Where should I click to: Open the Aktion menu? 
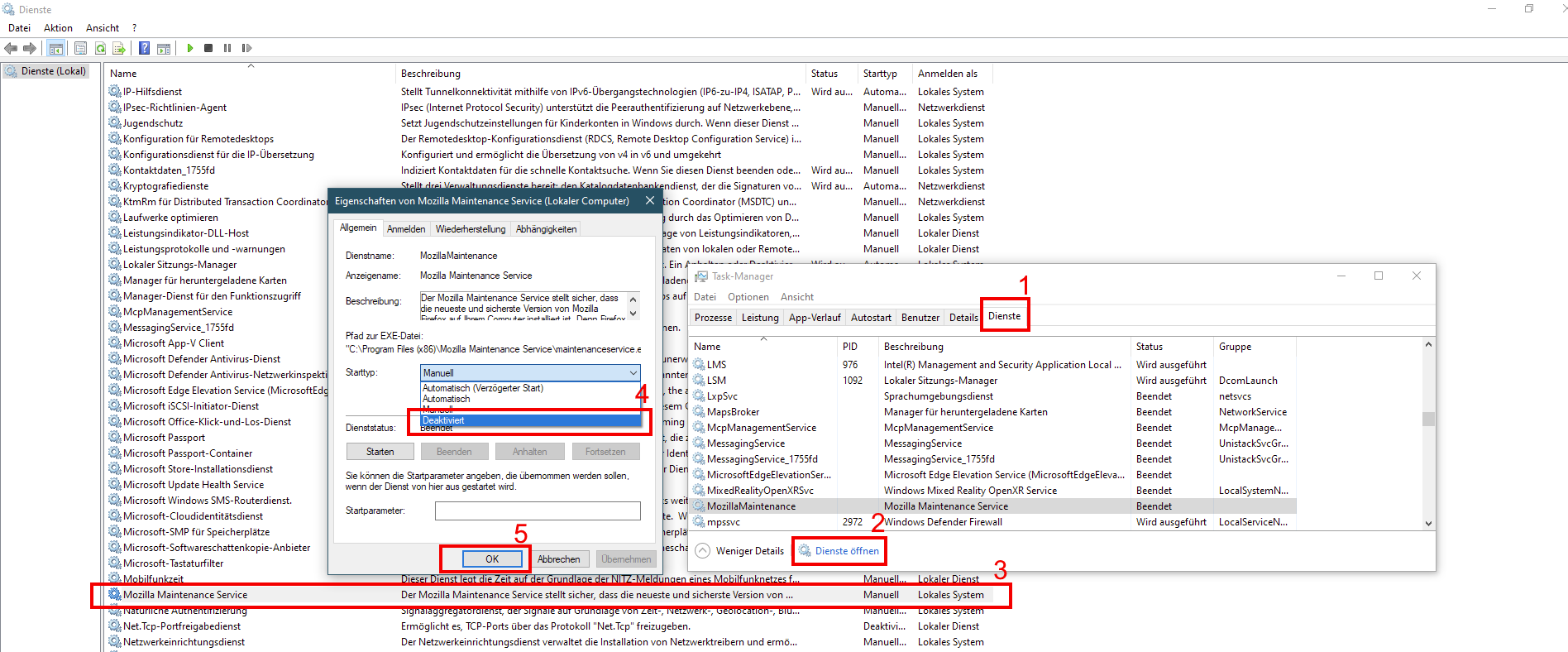pos(58,28)
